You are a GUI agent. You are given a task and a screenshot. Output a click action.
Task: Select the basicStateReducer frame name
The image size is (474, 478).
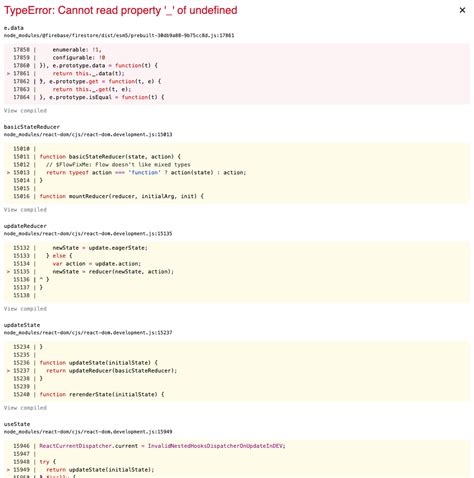pyautogui.click(x=32, y=127)
